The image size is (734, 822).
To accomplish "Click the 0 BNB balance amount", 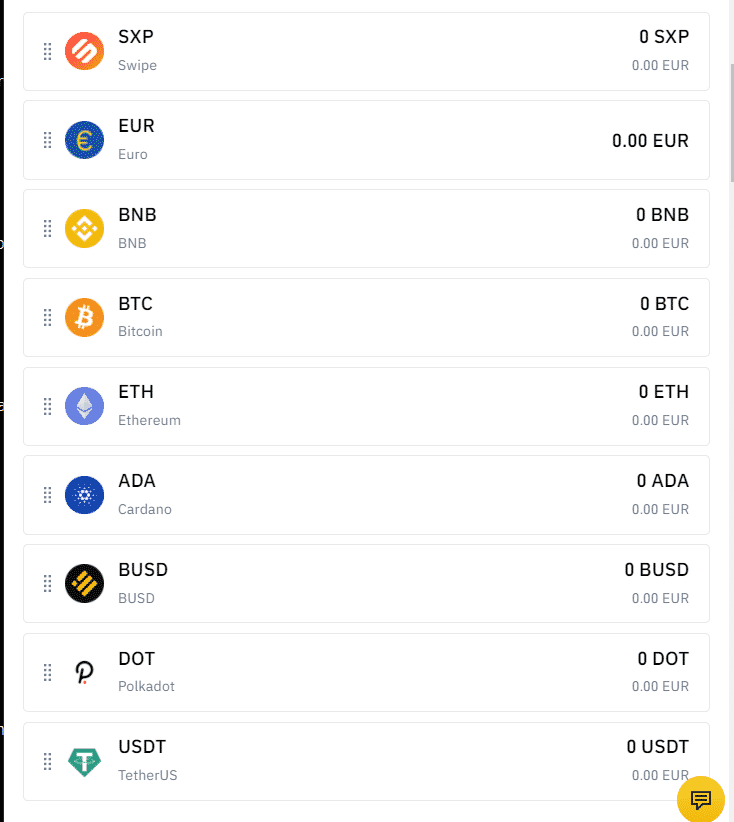I will (662, 214).
